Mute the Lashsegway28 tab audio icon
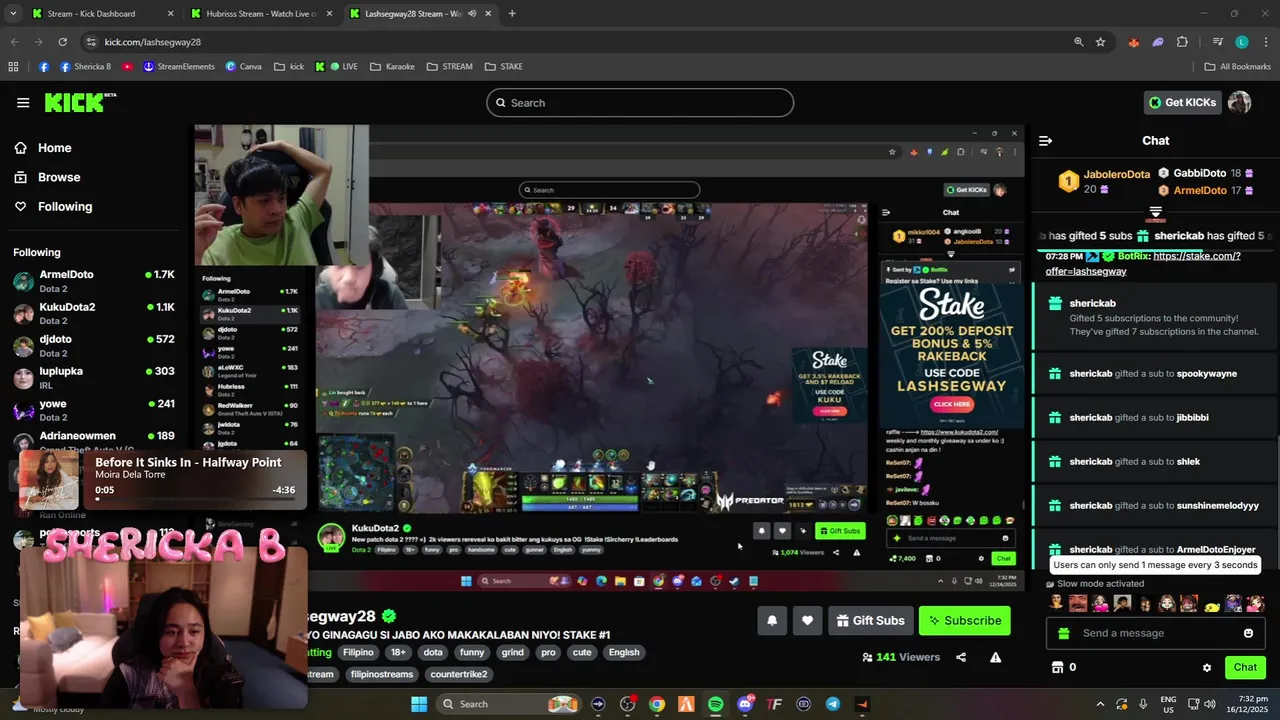The image size is (1280, 720). coord(472,14)
